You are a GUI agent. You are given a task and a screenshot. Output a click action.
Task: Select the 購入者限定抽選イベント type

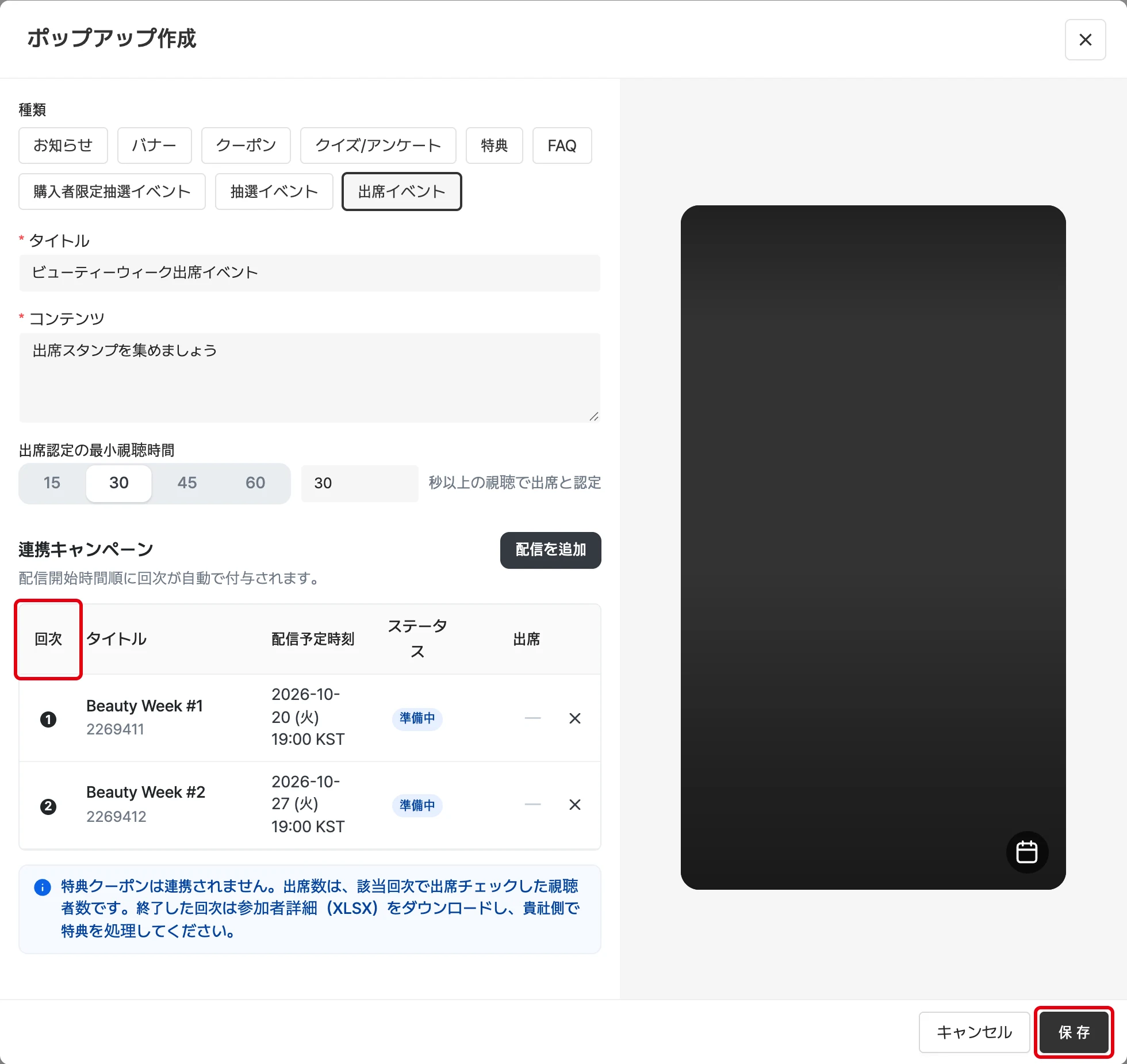click(112, 192)
